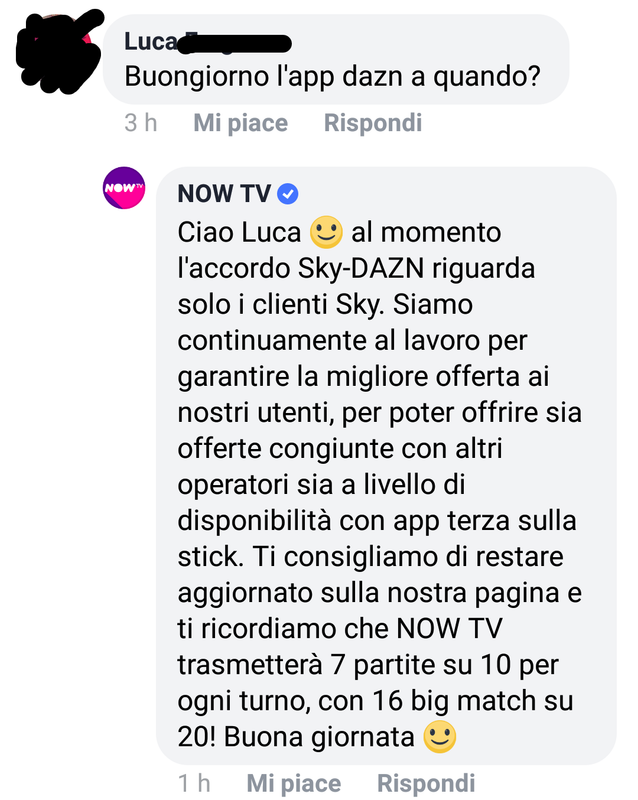Select Luca's comment text 'Buongiorno l'app dazn a quando?'
This screenshot has height=800, width=638.
[332, 77]
